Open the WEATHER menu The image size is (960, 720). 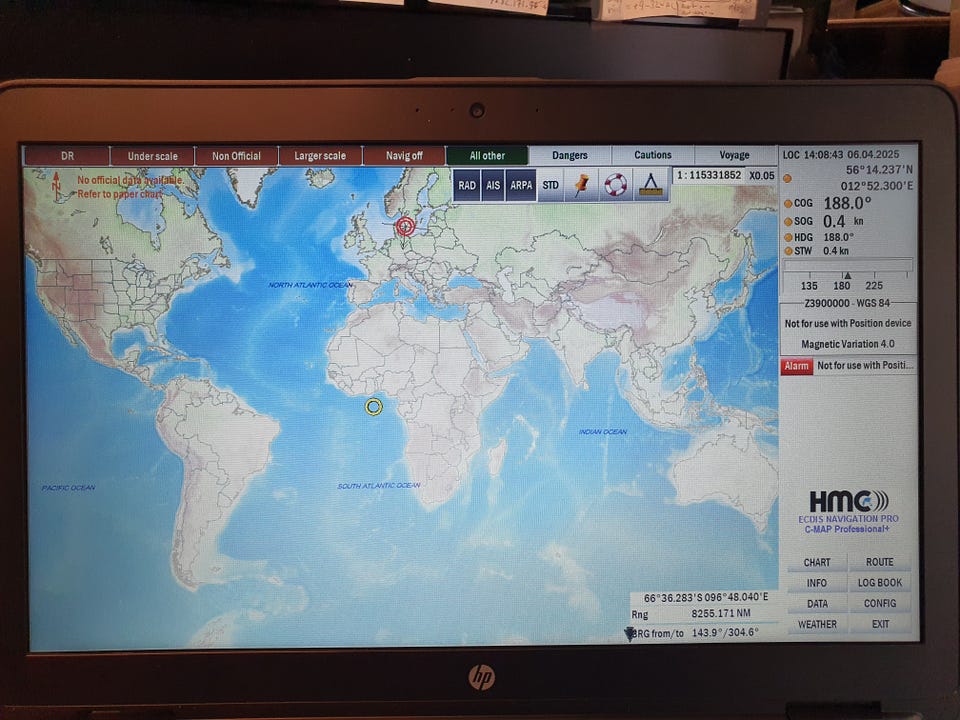click(x=817, y=624)
